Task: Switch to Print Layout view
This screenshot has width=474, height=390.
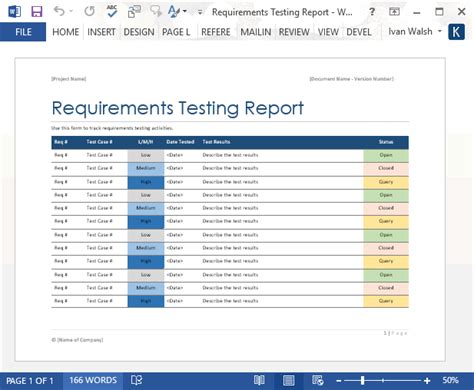Action: click(288, 380)
